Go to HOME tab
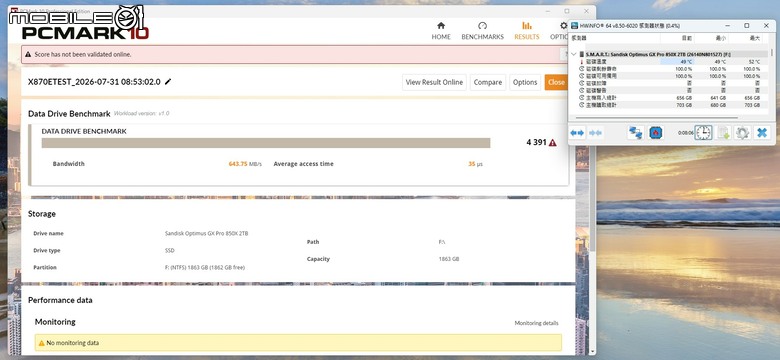The width and height of the screenshot is (780, 360). tap(441, 31)
